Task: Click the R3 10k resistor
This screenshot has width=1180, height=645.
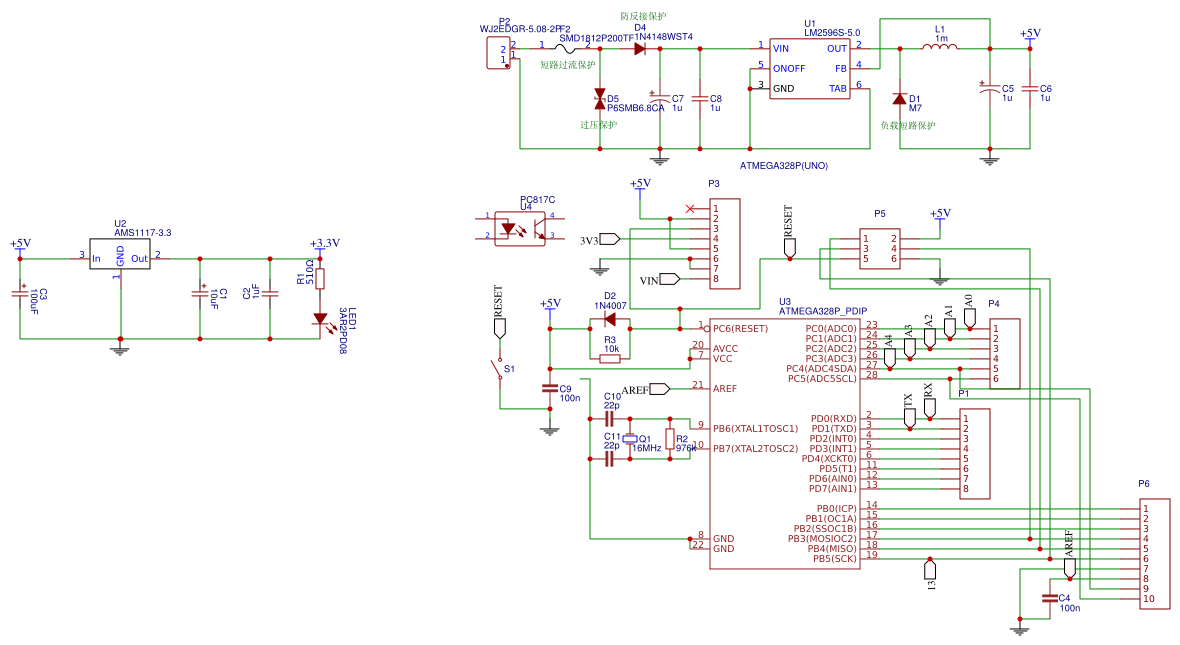Action: click(x=610, y=358)
